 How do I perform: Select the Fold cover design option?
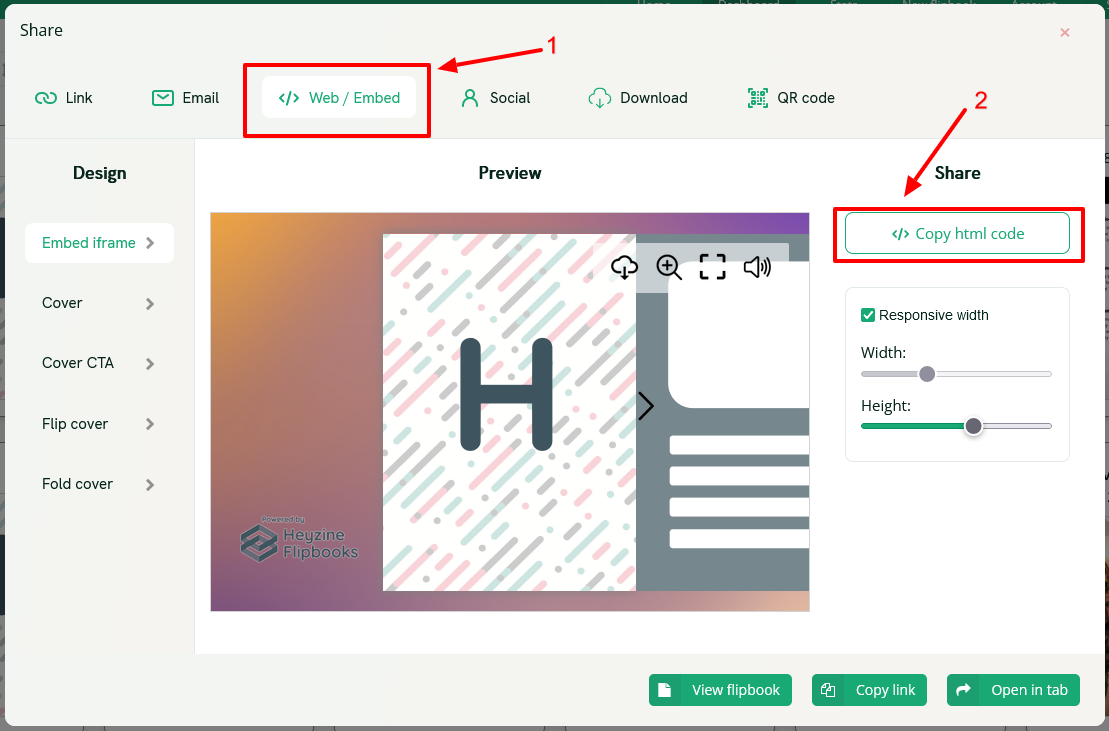(99, 484)
